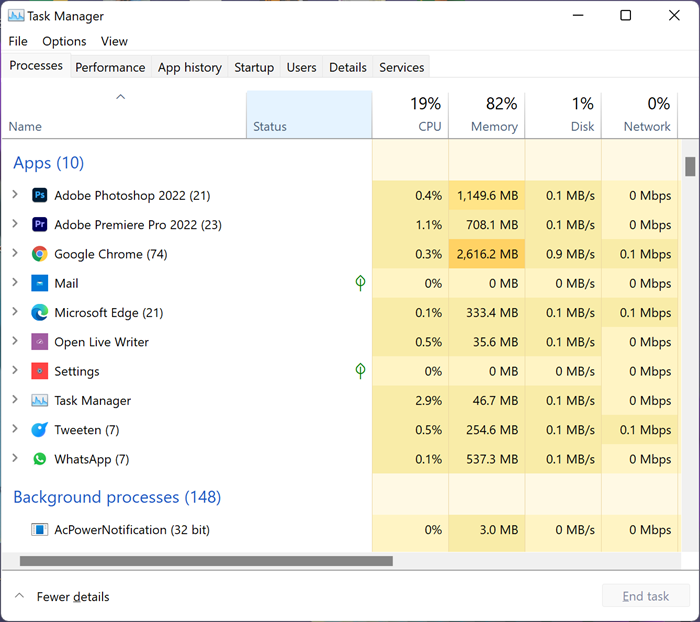Click the 333.4 MB memory cell

tap(487, 312)
